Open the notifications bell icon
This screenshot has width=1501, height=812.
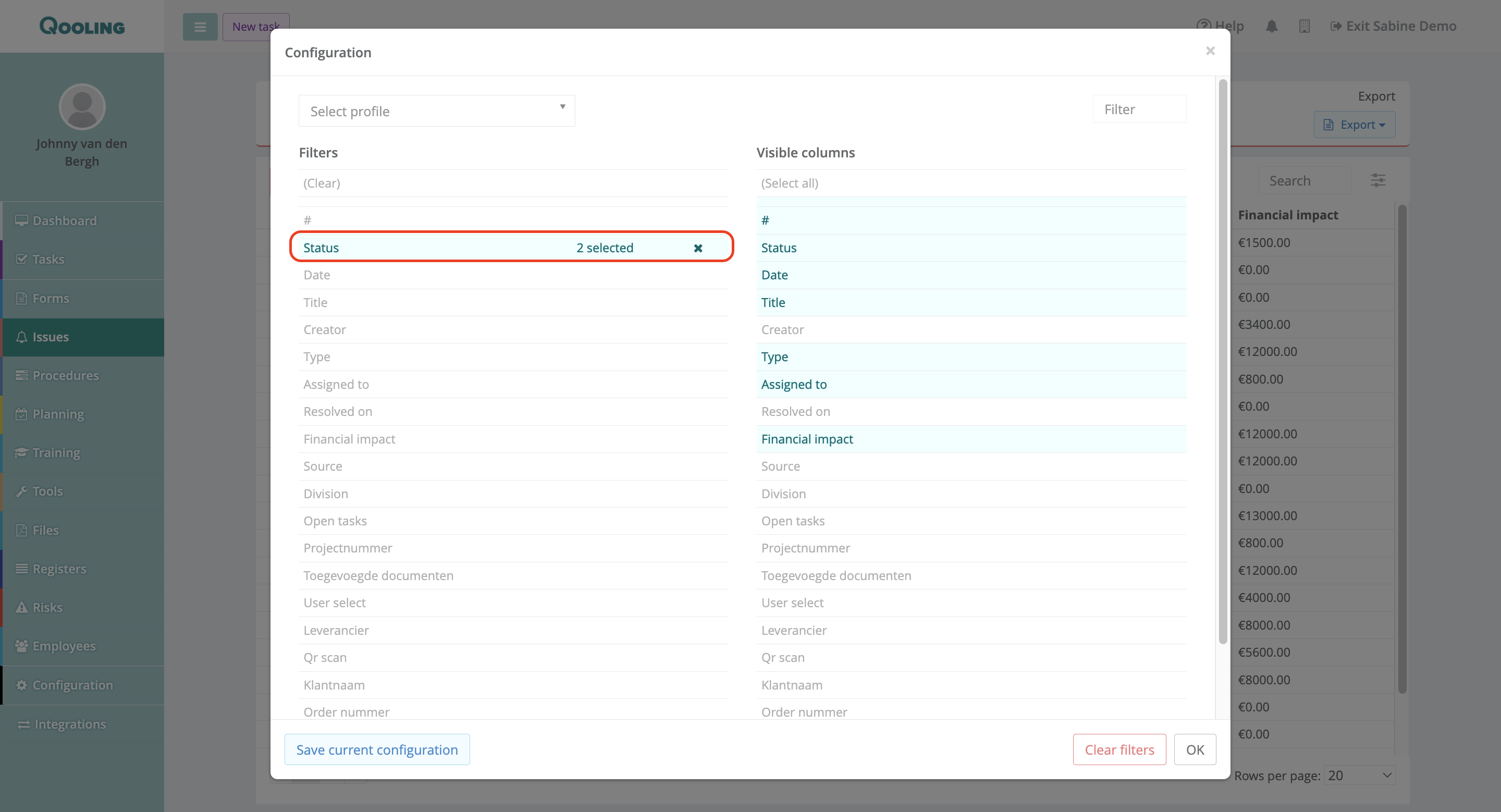(x=1272, y=26)
